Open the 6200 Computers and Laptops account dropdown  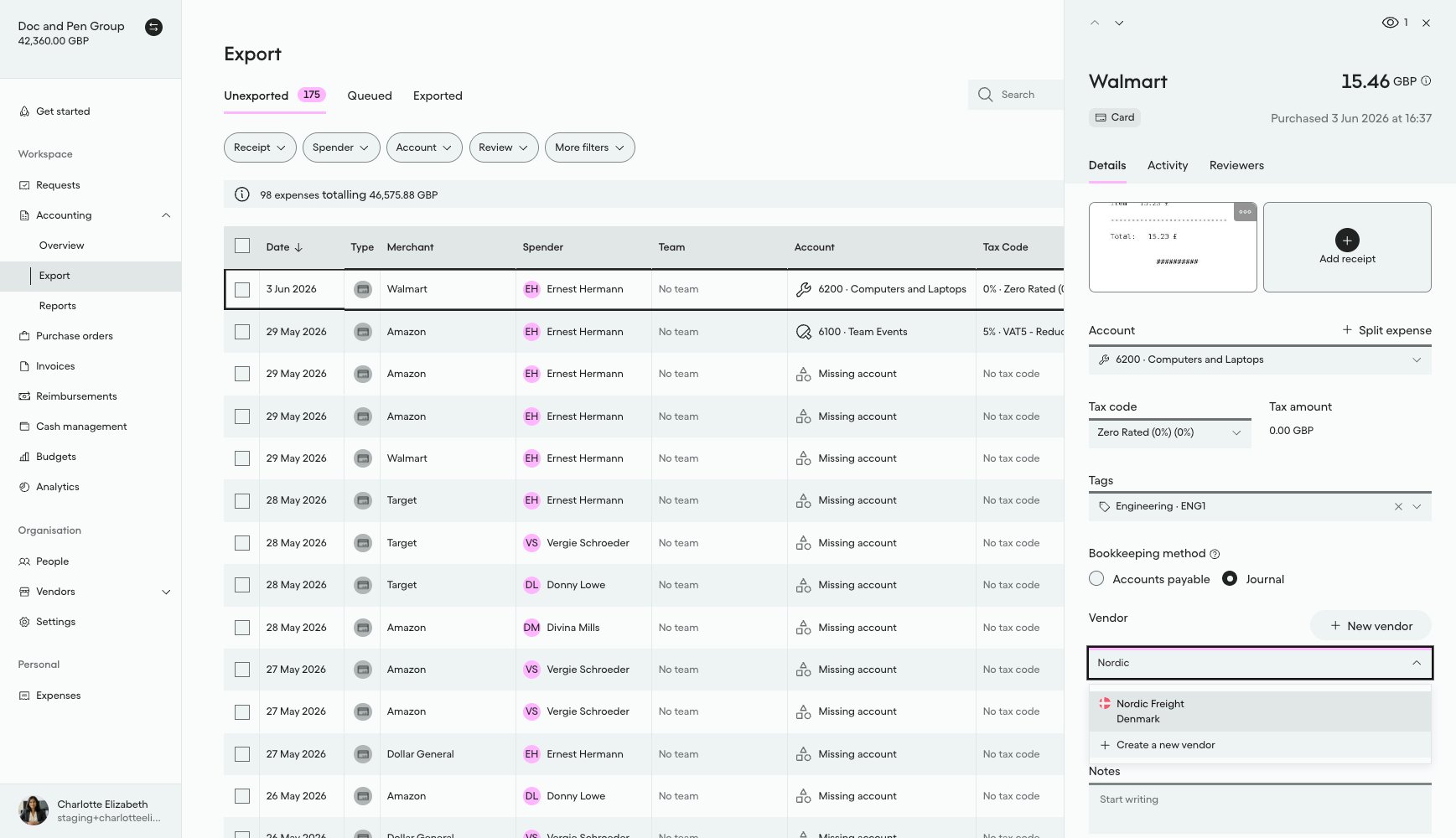pyautogui.click(x=1260, y=360)
